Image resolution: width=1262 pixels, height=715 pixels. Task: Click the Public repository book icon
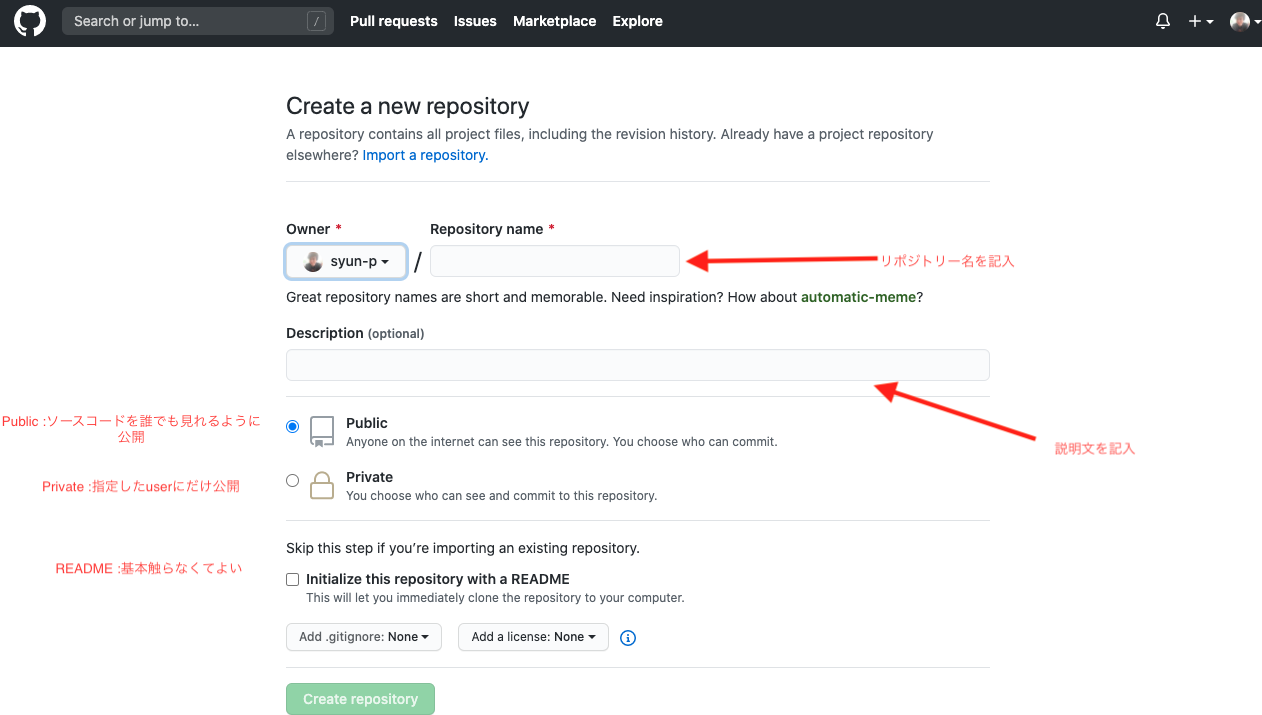[322, 431]
